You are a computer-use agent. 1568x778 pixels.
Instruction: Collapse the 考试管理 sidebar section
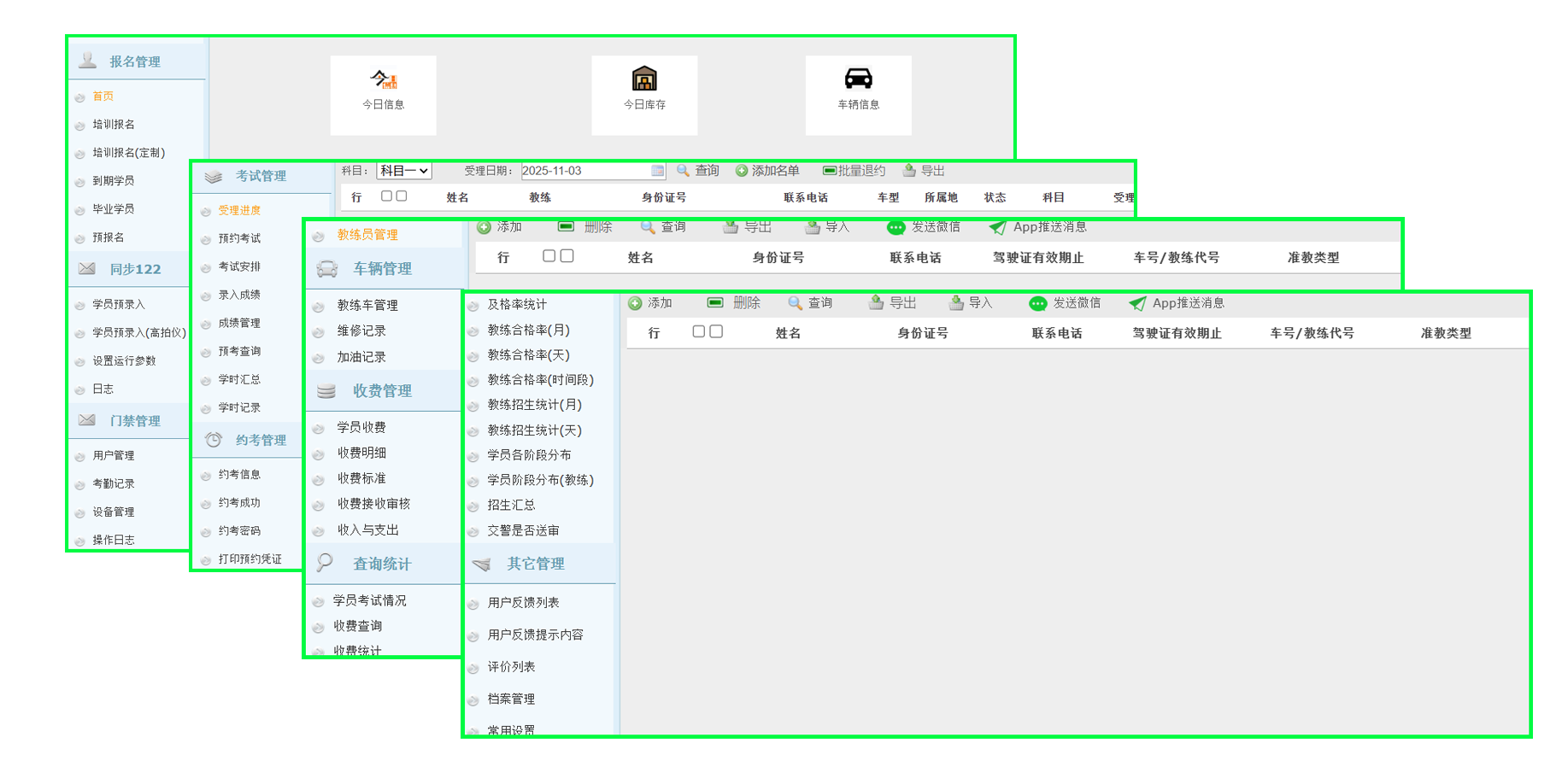261,176
